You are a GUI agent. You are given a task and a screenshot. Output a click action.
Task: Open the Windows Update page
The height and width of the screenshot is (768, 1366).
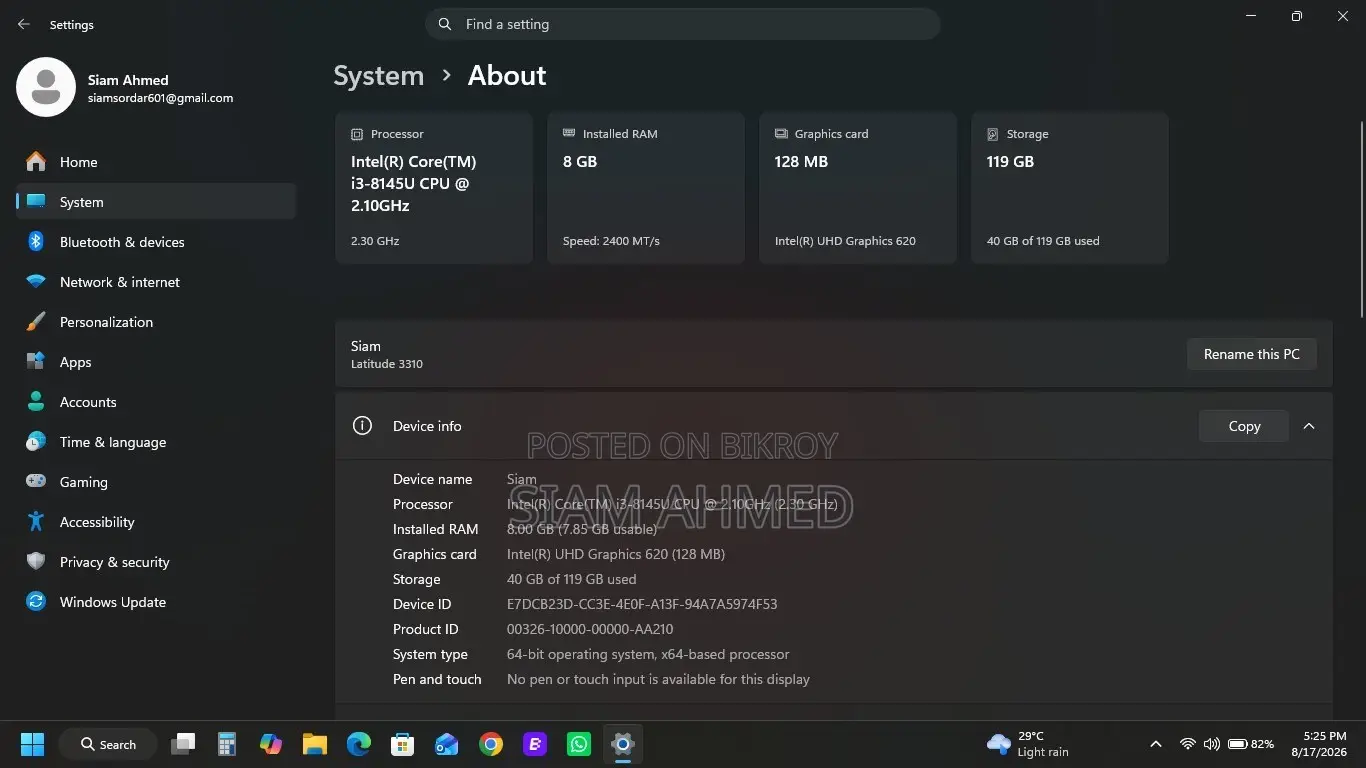pyautogui.click(x=156, y=602)
